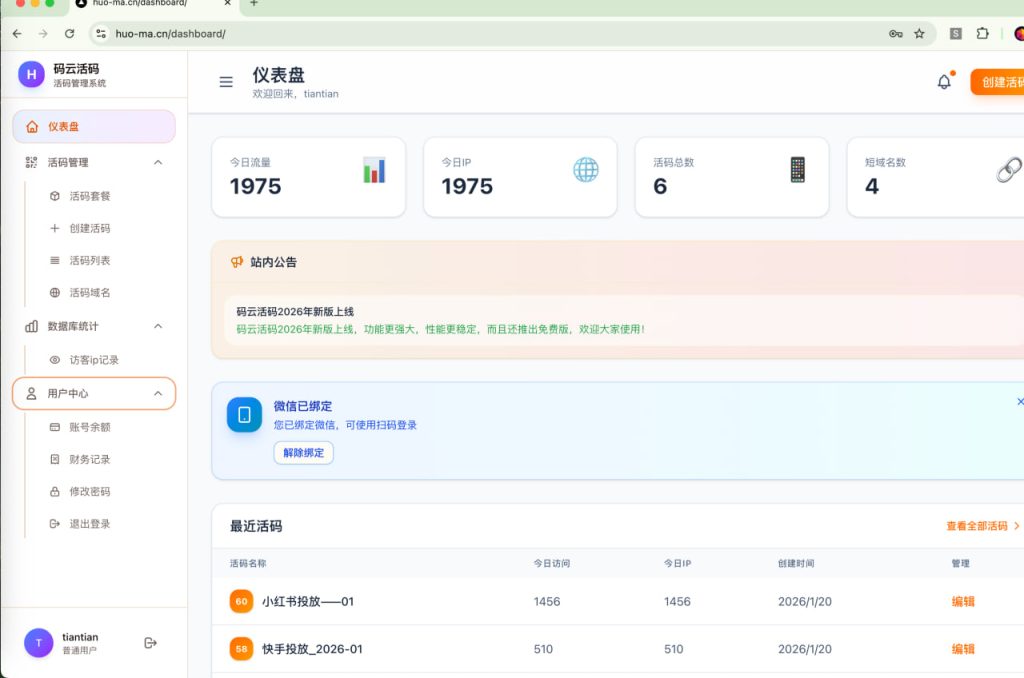Click the orange 创建活码 button
This screenshot has height=678, width=1024.
(999, 82)
